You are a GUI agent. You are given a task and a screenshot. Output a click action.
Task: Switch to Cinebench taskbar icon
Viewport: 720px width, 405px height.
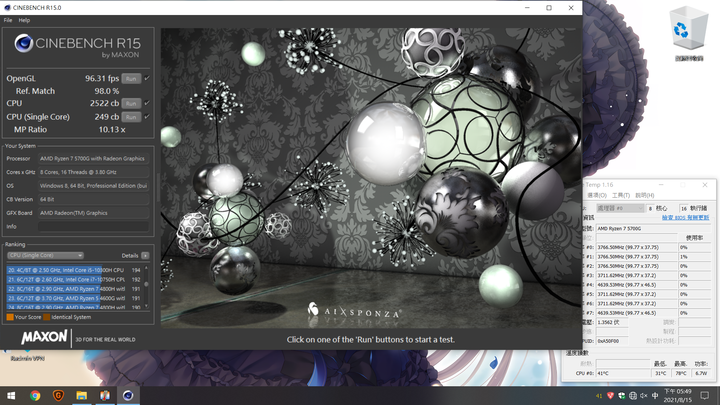[x=128, y=395]
